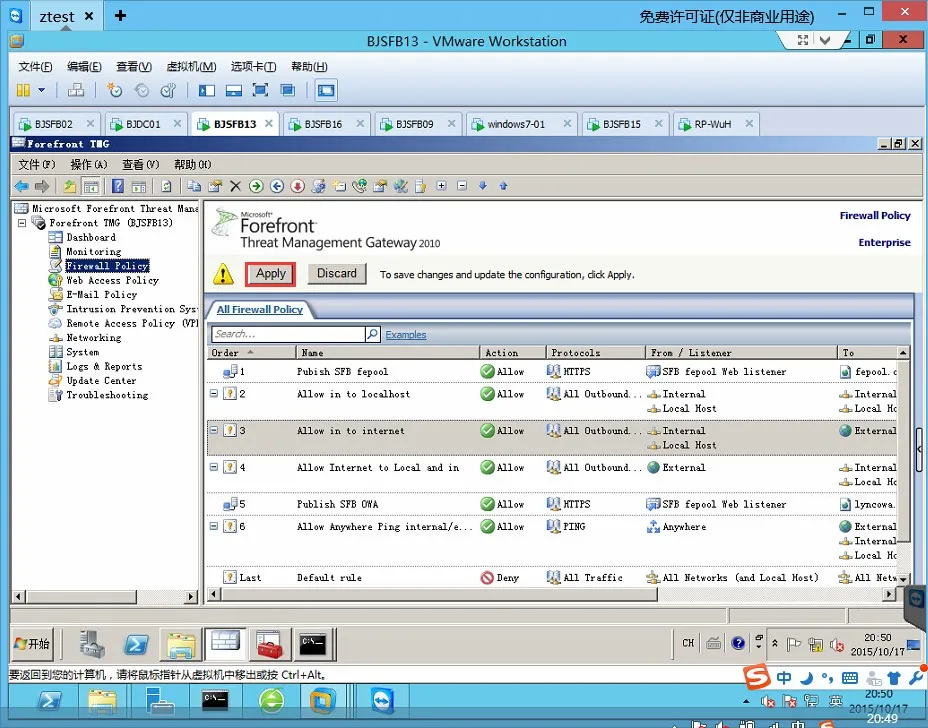Select Update Center in the tree

101,381
